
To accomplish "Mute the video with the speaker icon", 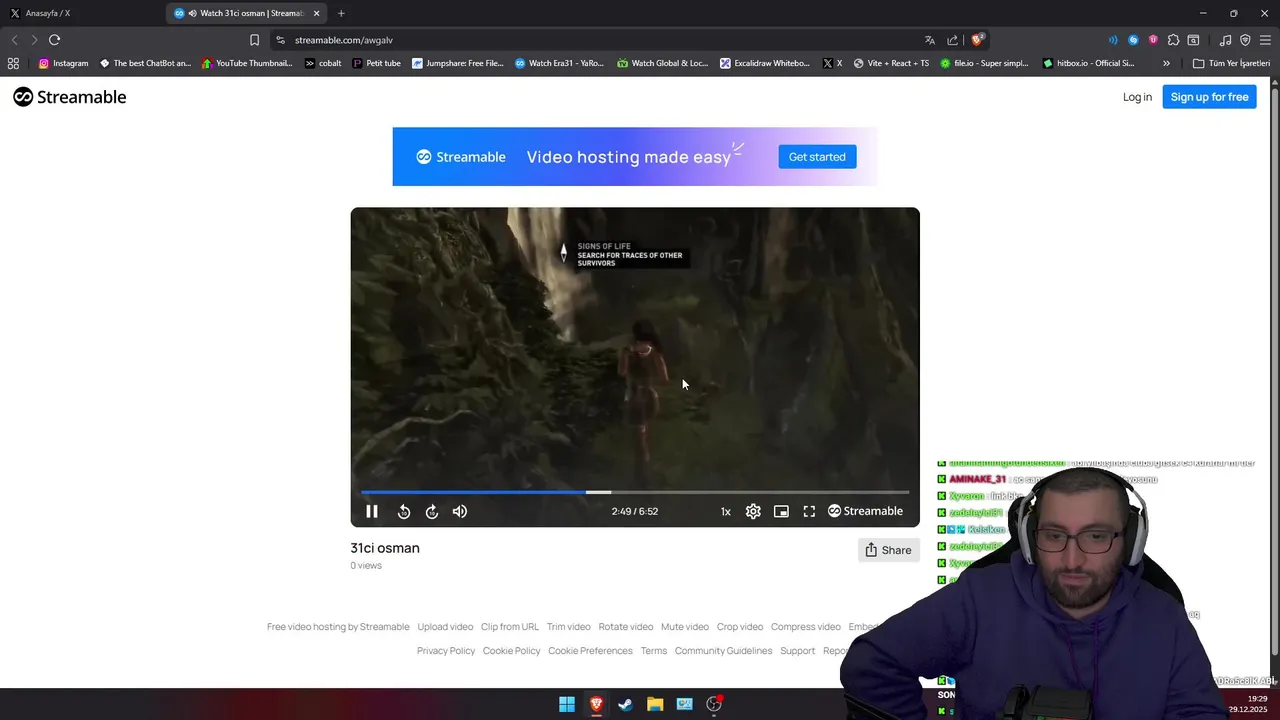I will 460,511.
